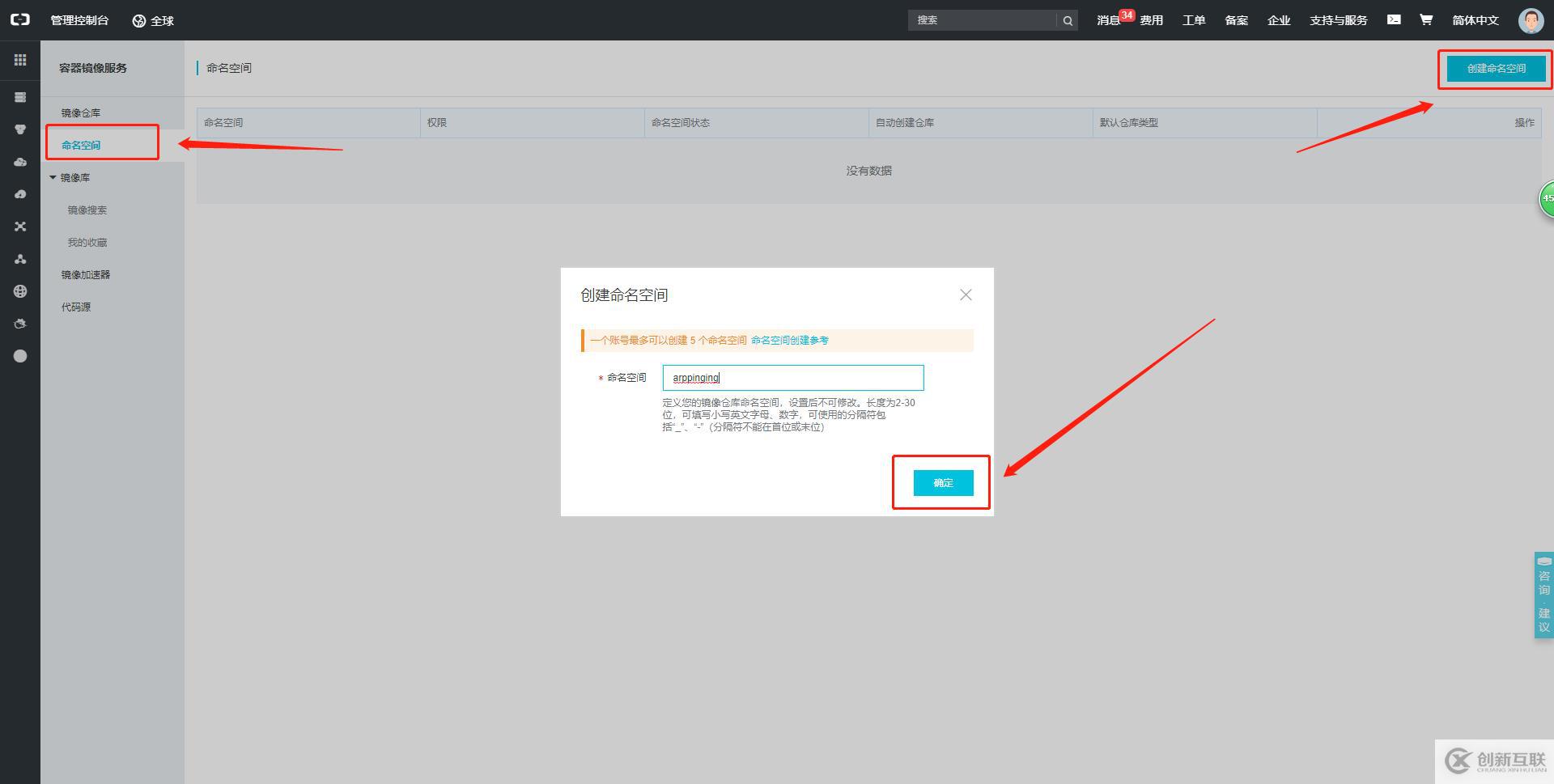Image resolution: width=1554 pixels, height=784 pixels.
Task: Click the database icon below the server icon
Action: coord(20,129)
